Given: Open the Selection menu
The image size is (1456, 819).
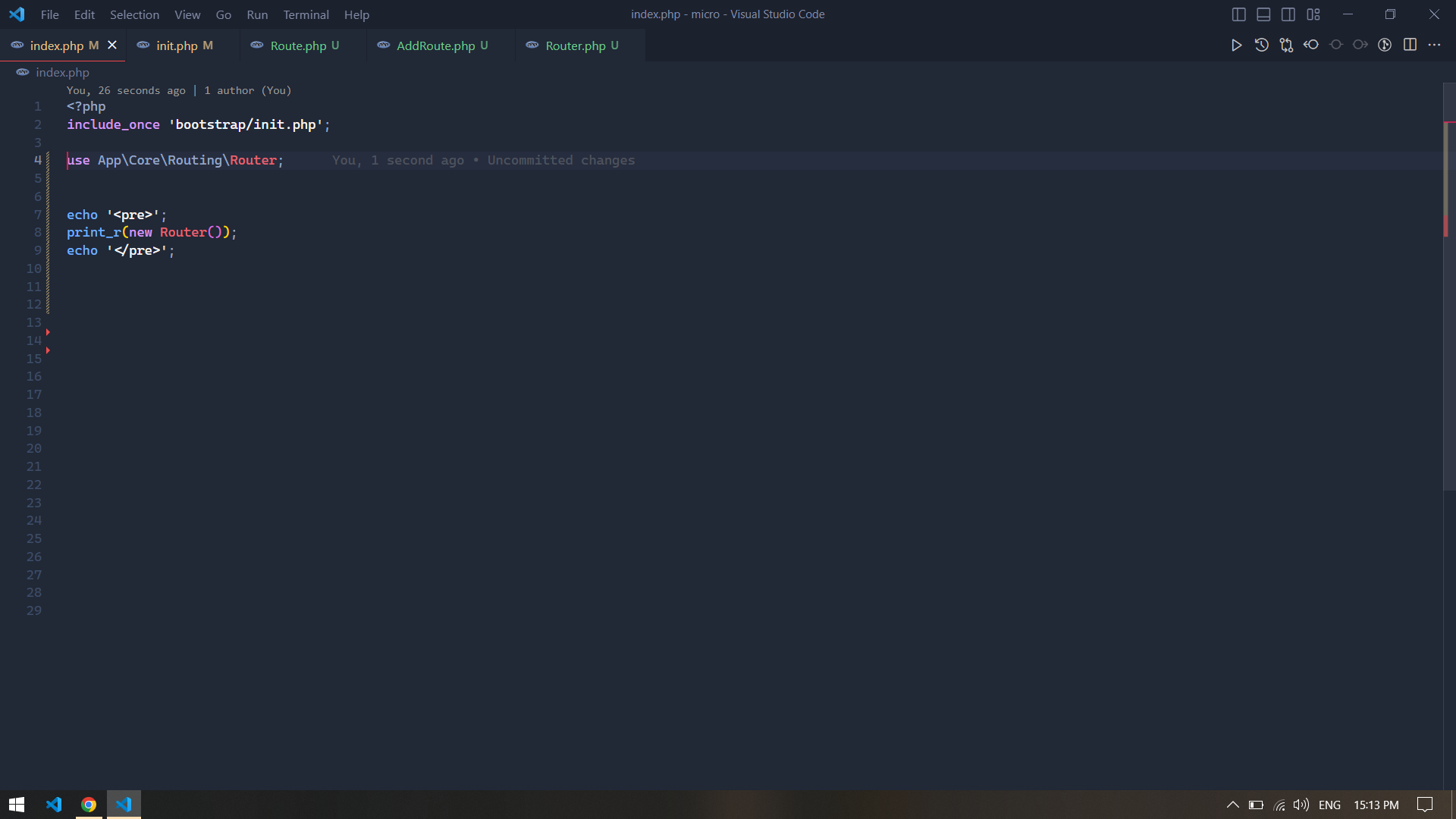Looking at the screenshot, I should coord(134,14).
